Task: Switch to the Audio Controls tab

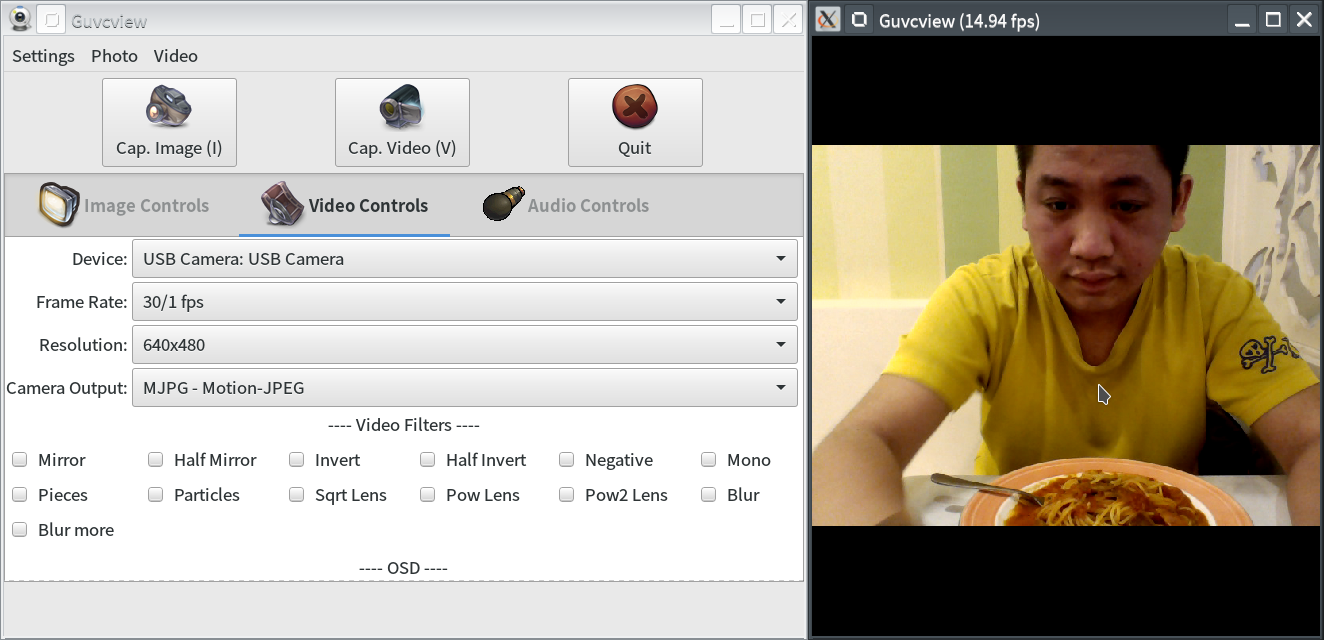Action: click(588, 205)
